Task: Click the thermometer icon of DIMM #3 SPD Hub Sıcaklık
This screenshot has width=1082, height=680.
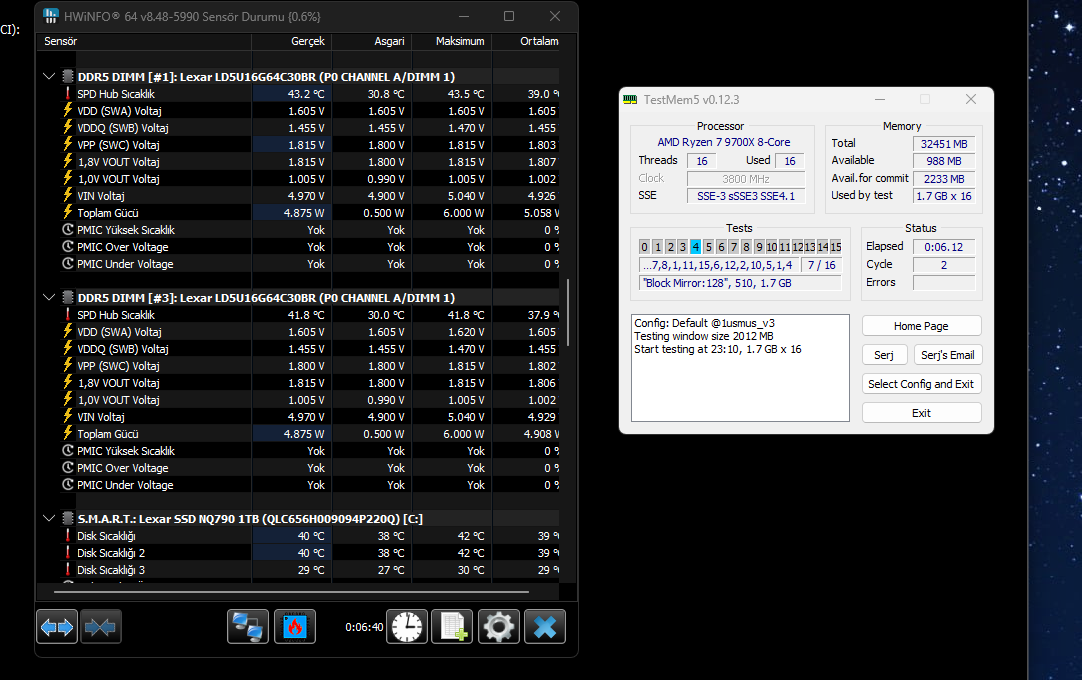Action: tap(68, 314)
